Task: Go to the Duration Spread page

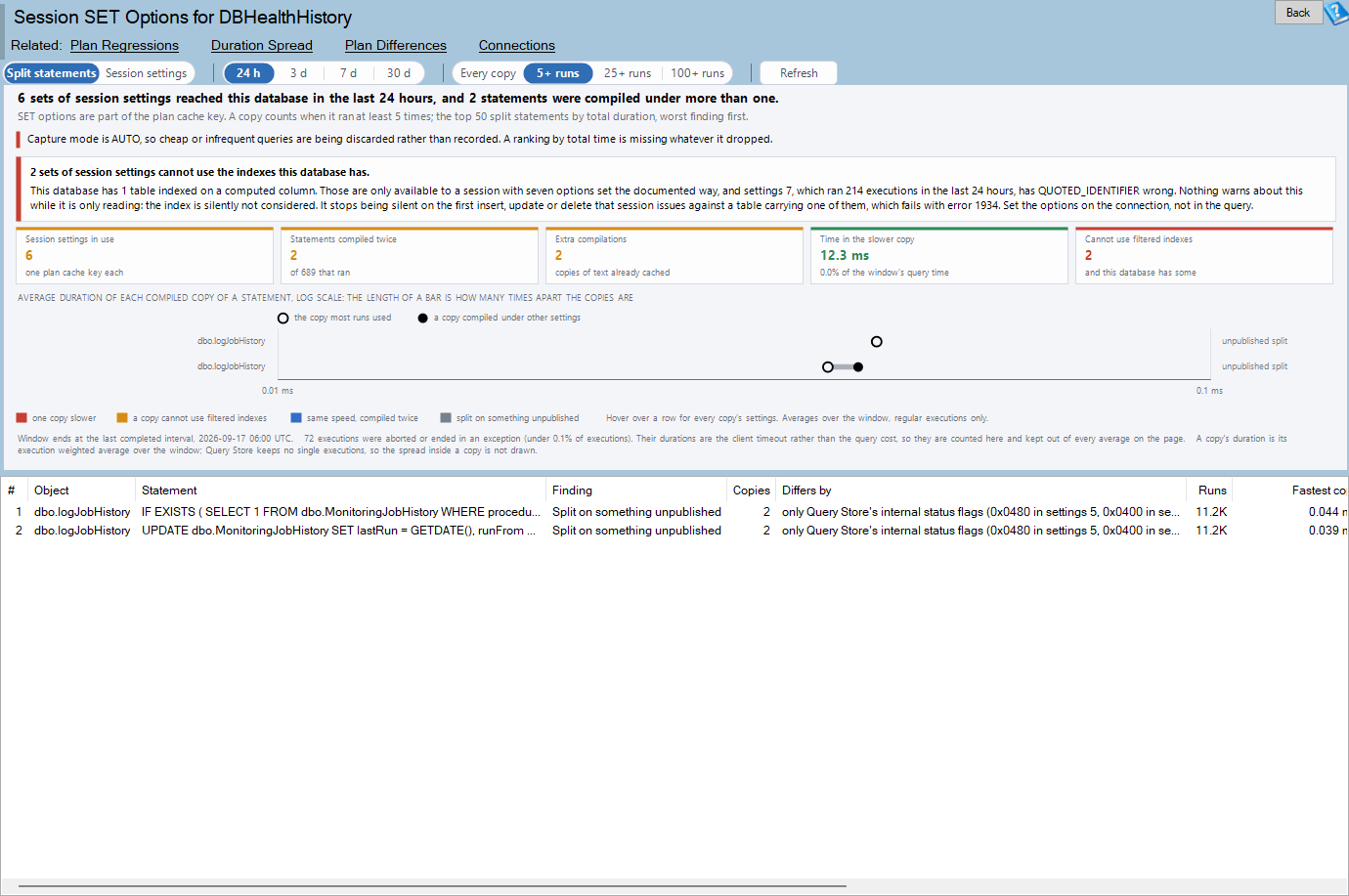Action: click(262, 45)
